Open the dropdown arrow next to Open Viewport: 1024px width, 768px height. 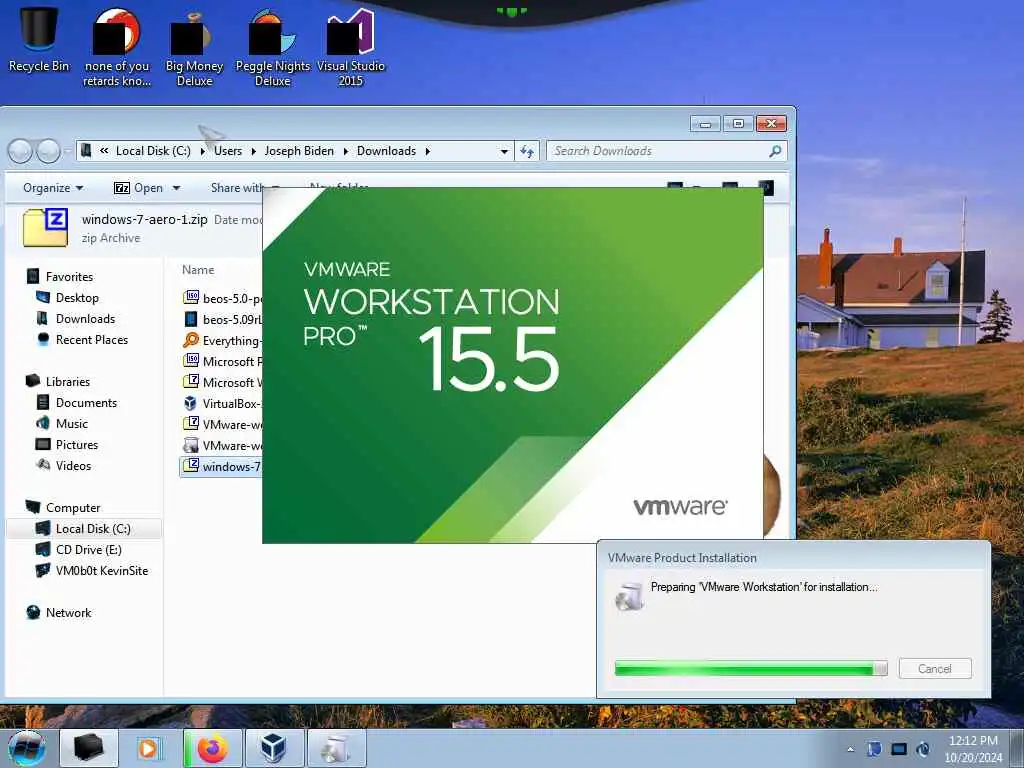[176, 188]
